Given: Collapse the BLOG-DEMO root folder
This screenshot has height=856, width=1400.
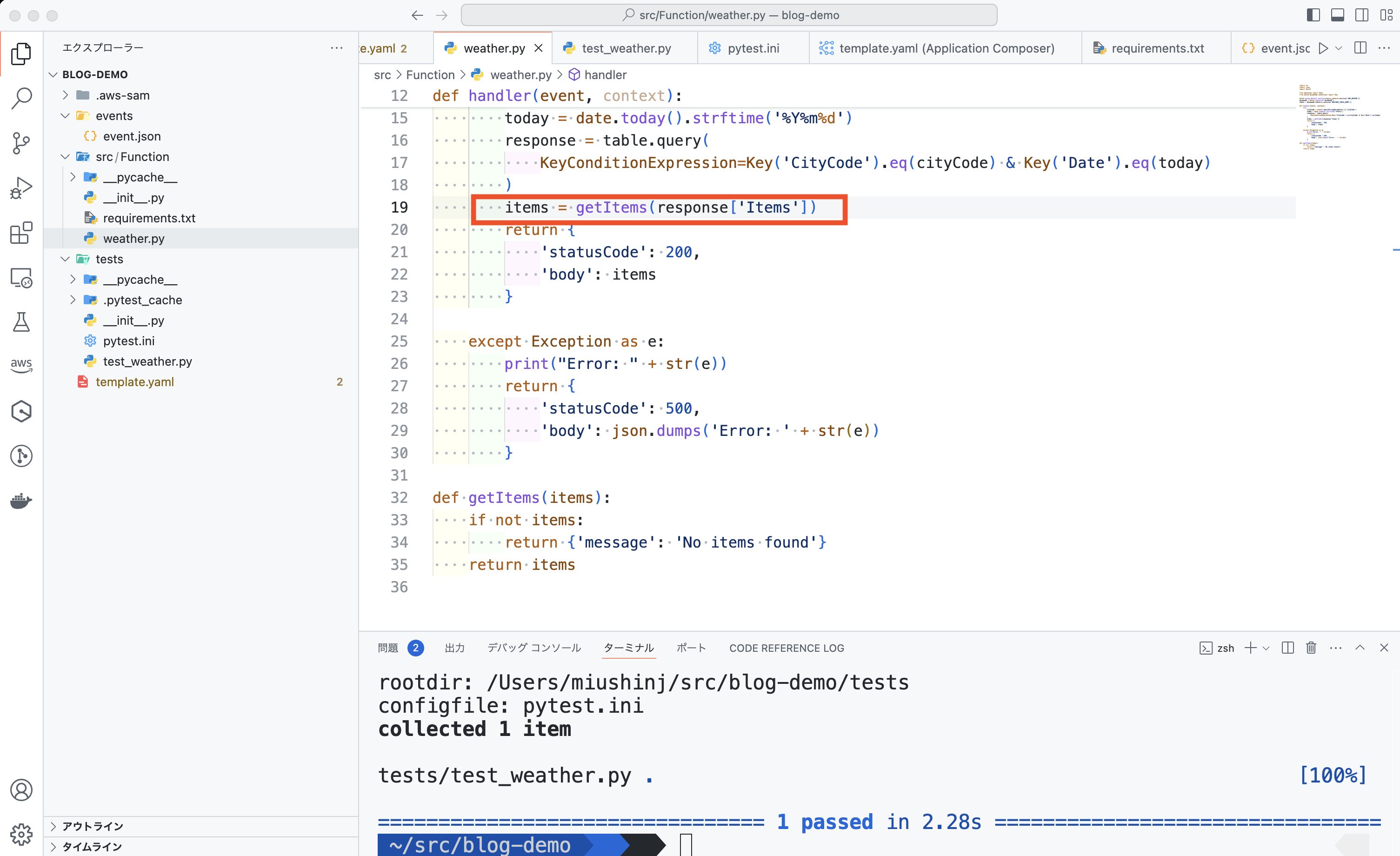Looking at the screenshot, I should (53, 74).
